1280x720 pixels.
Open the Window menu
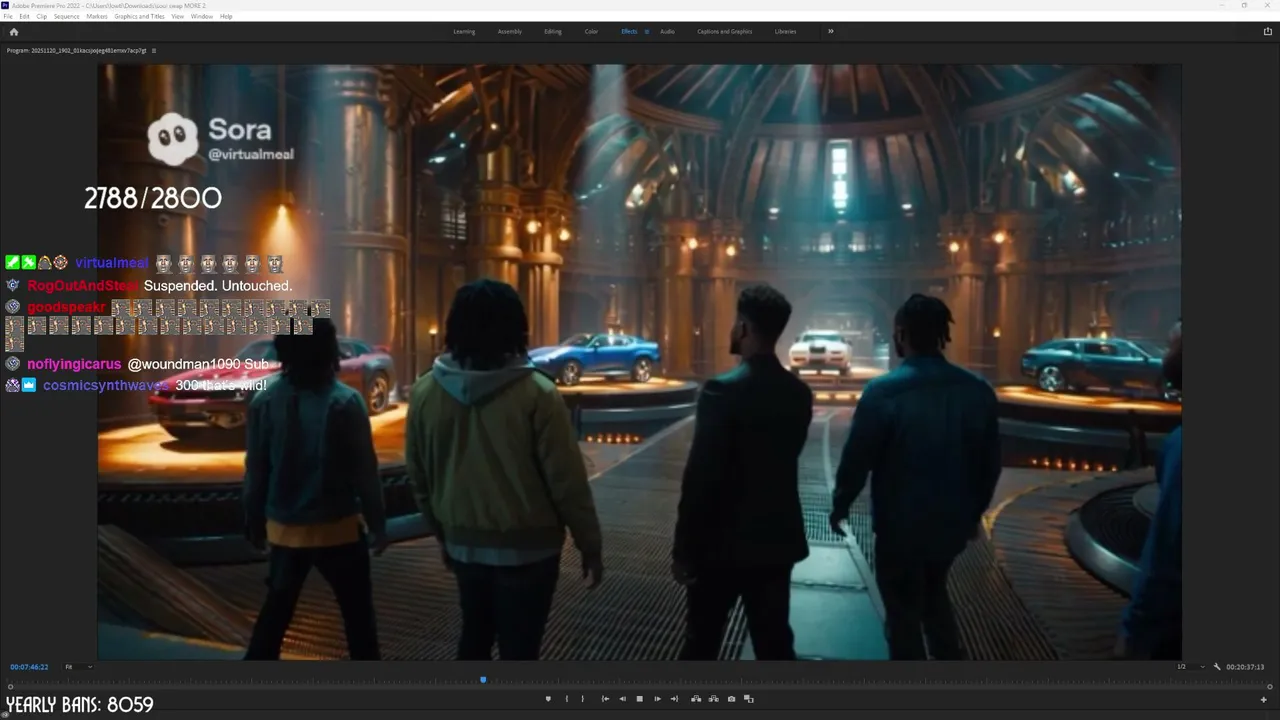pyautogui.click(x=202, y=16)
